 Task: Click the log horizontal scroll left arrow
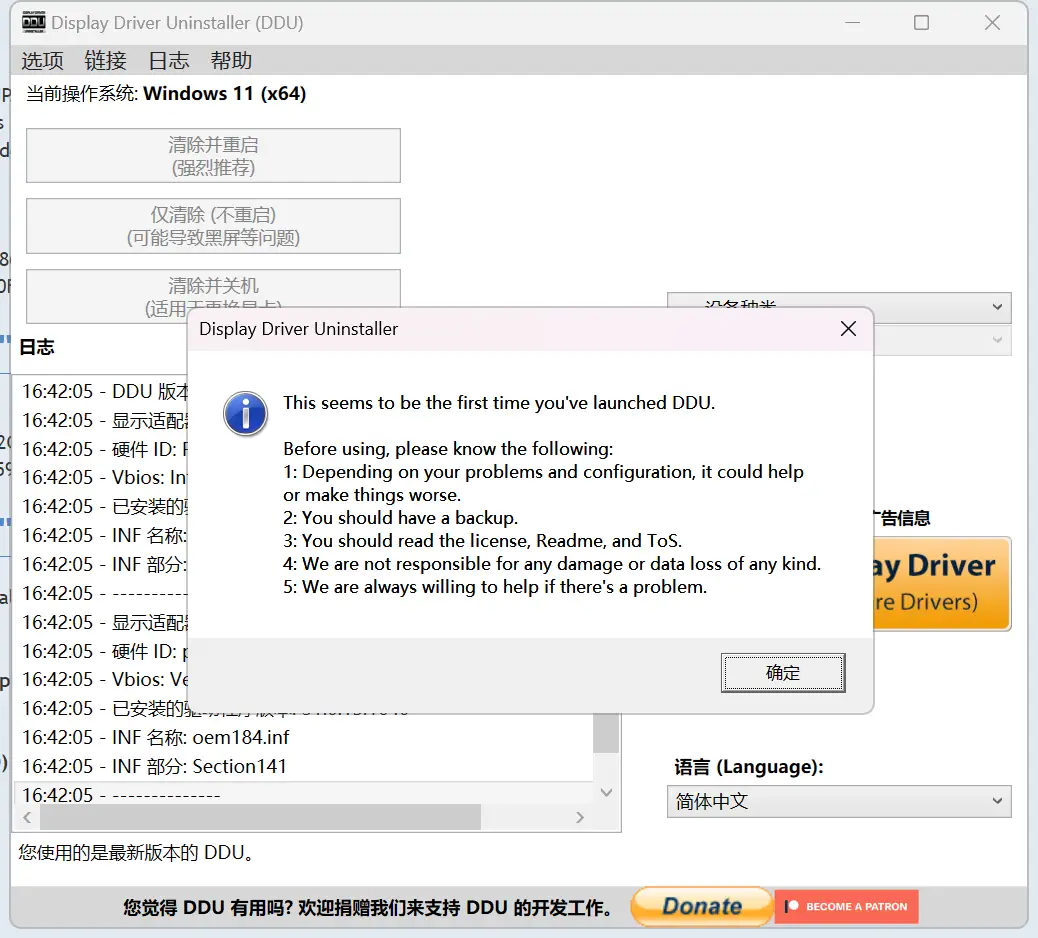[27, 818]
